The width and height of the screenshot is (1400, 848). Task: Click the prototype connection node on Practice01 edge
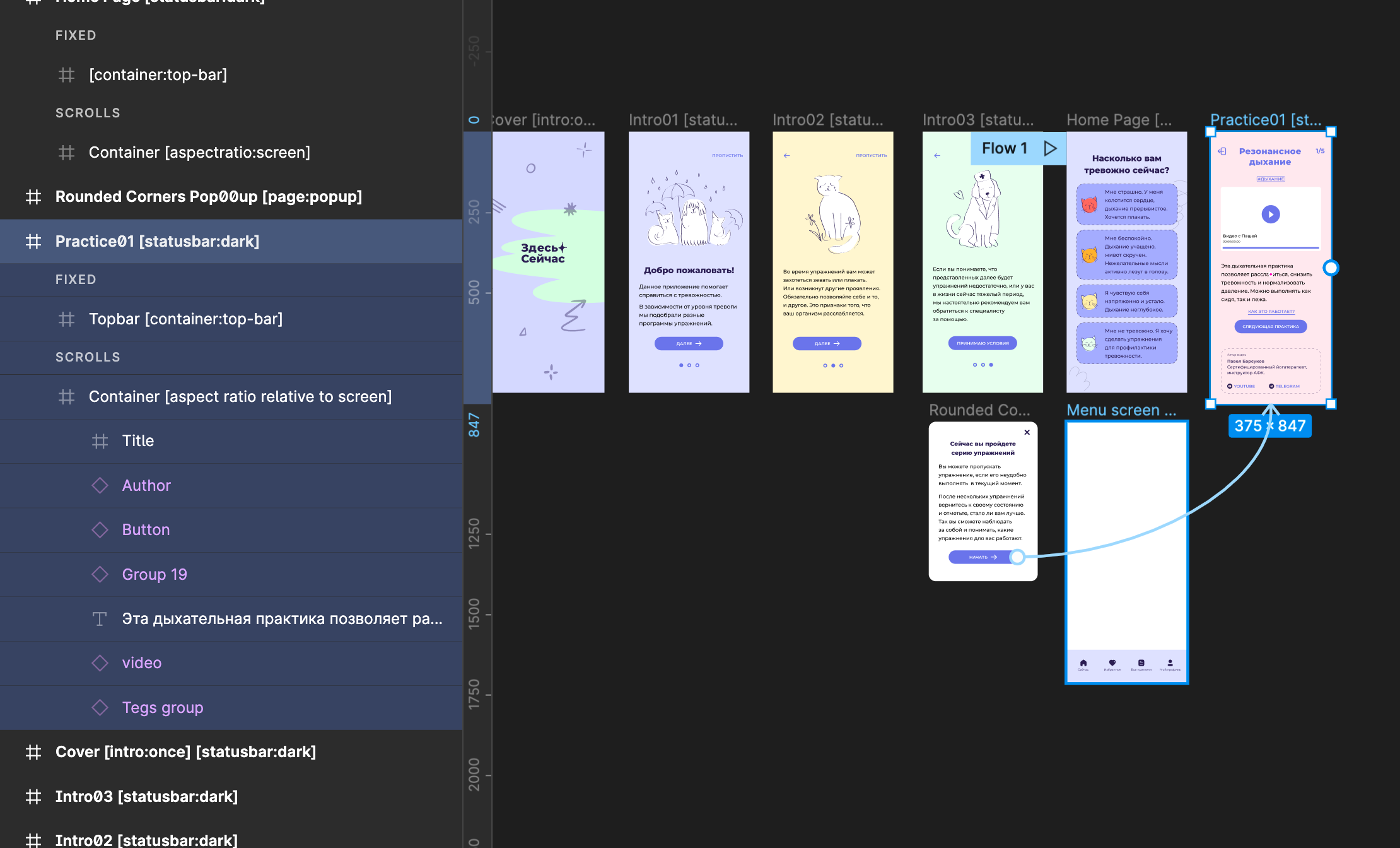click(1331, 268)
